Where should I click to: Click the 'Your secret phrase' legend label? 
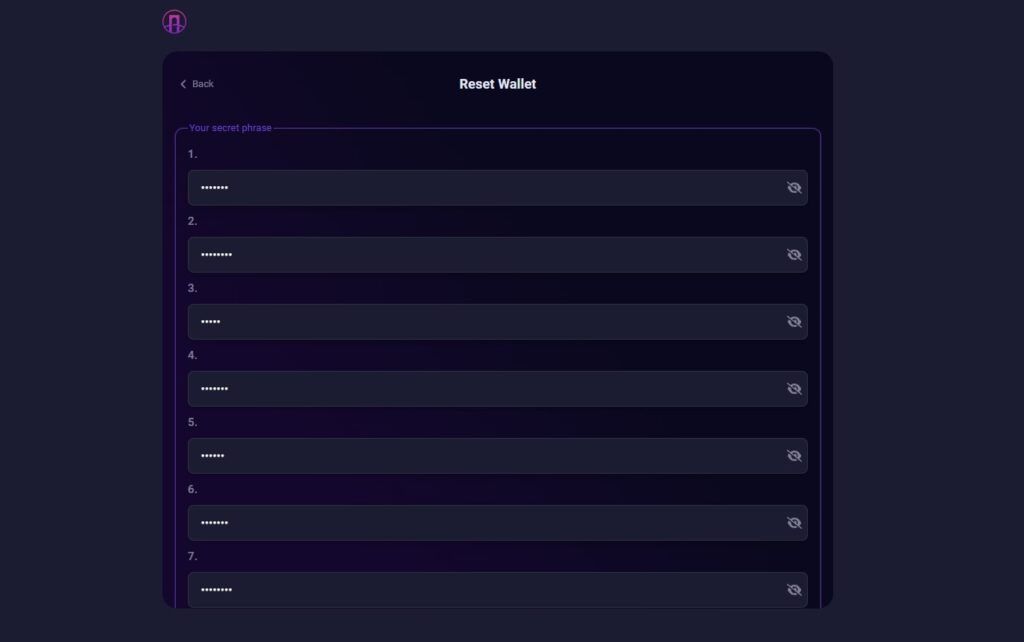[x=230, y=128]
